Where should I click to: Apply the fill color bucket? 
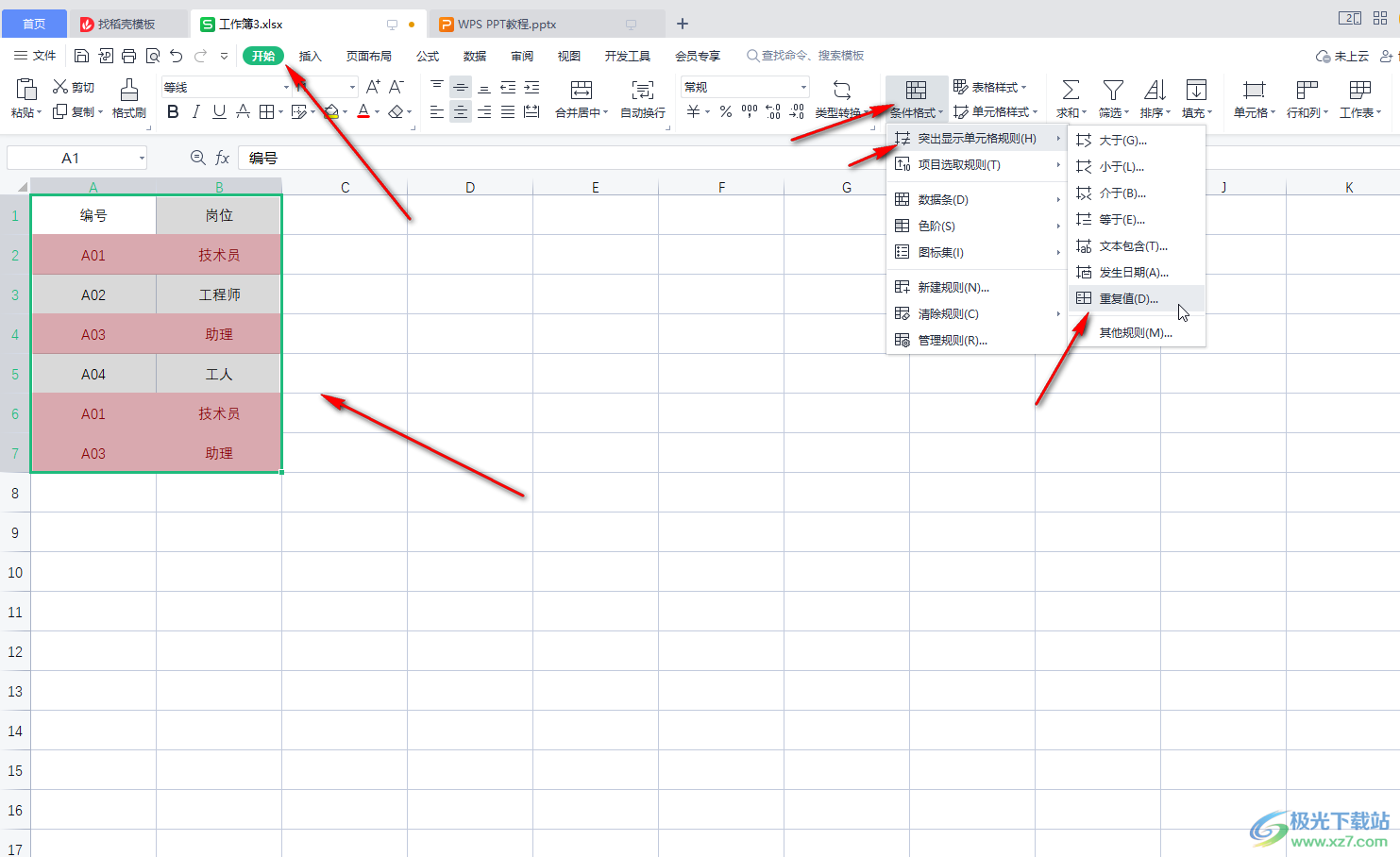(x=331, y=112)
